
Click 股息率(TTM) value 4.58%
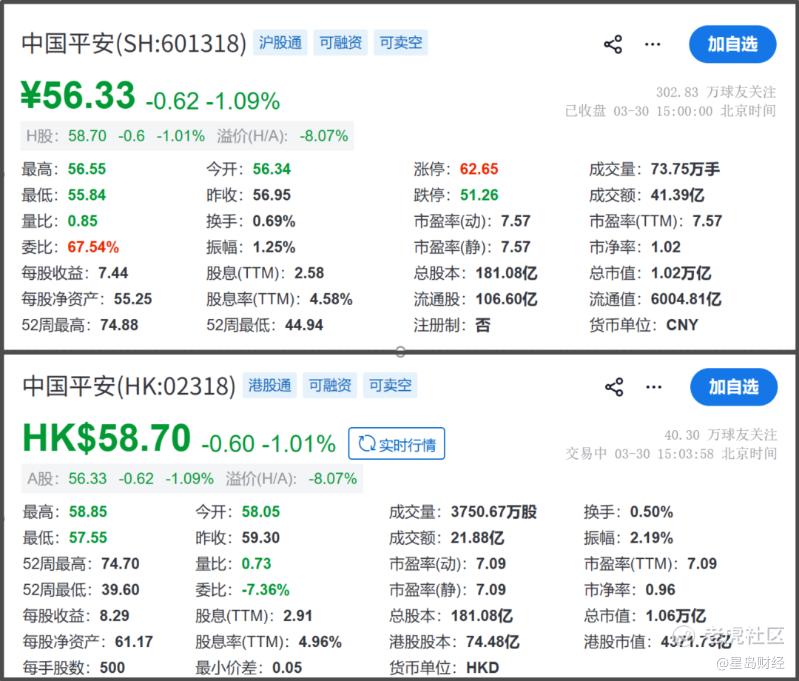(331, 299)
